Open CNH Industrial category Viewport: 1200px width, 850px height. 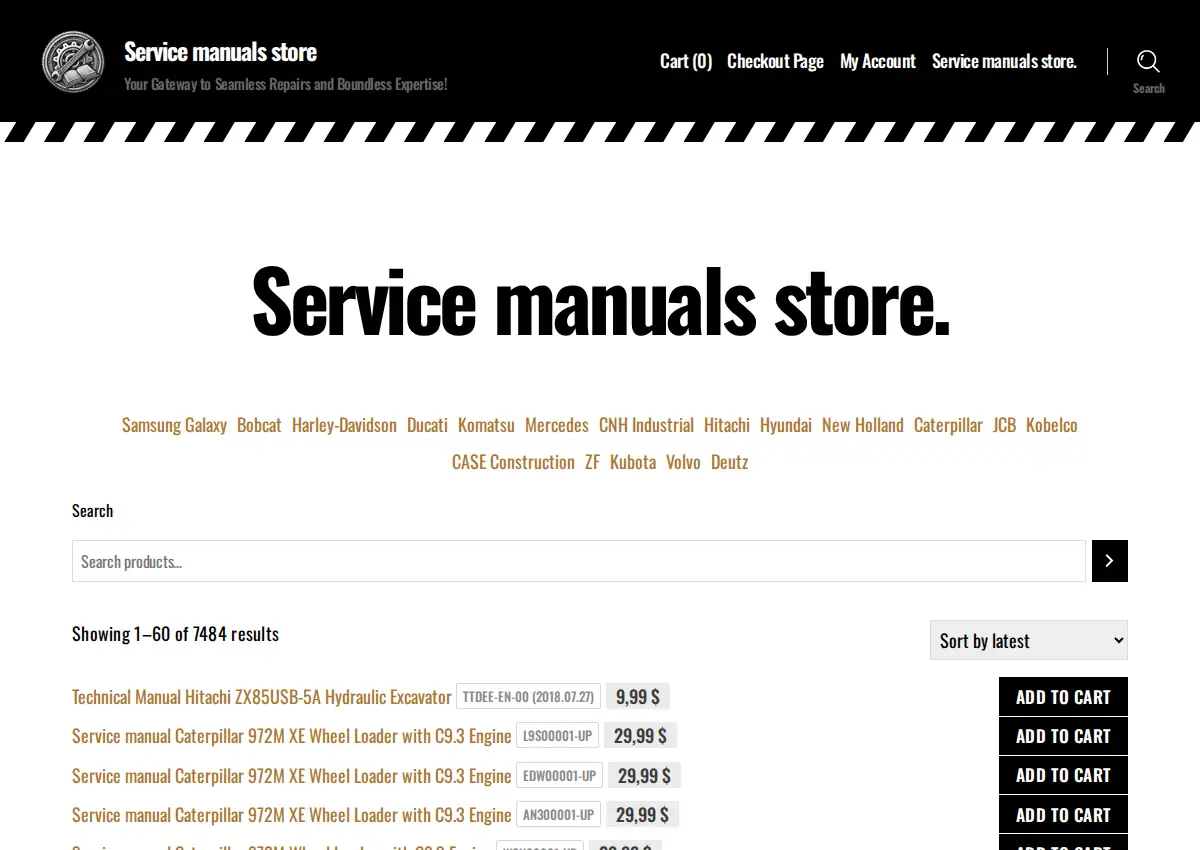[x=646, y=425]
